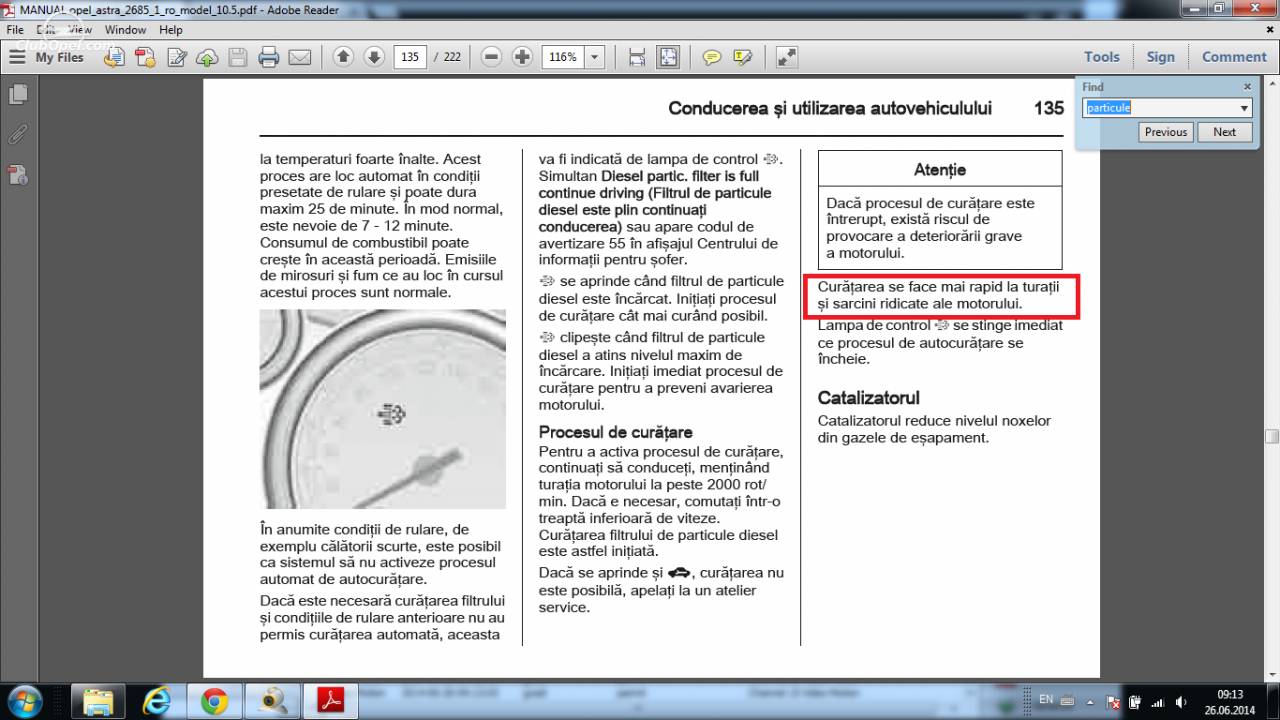Click the fit one full page icon

[x=668, y=57]
